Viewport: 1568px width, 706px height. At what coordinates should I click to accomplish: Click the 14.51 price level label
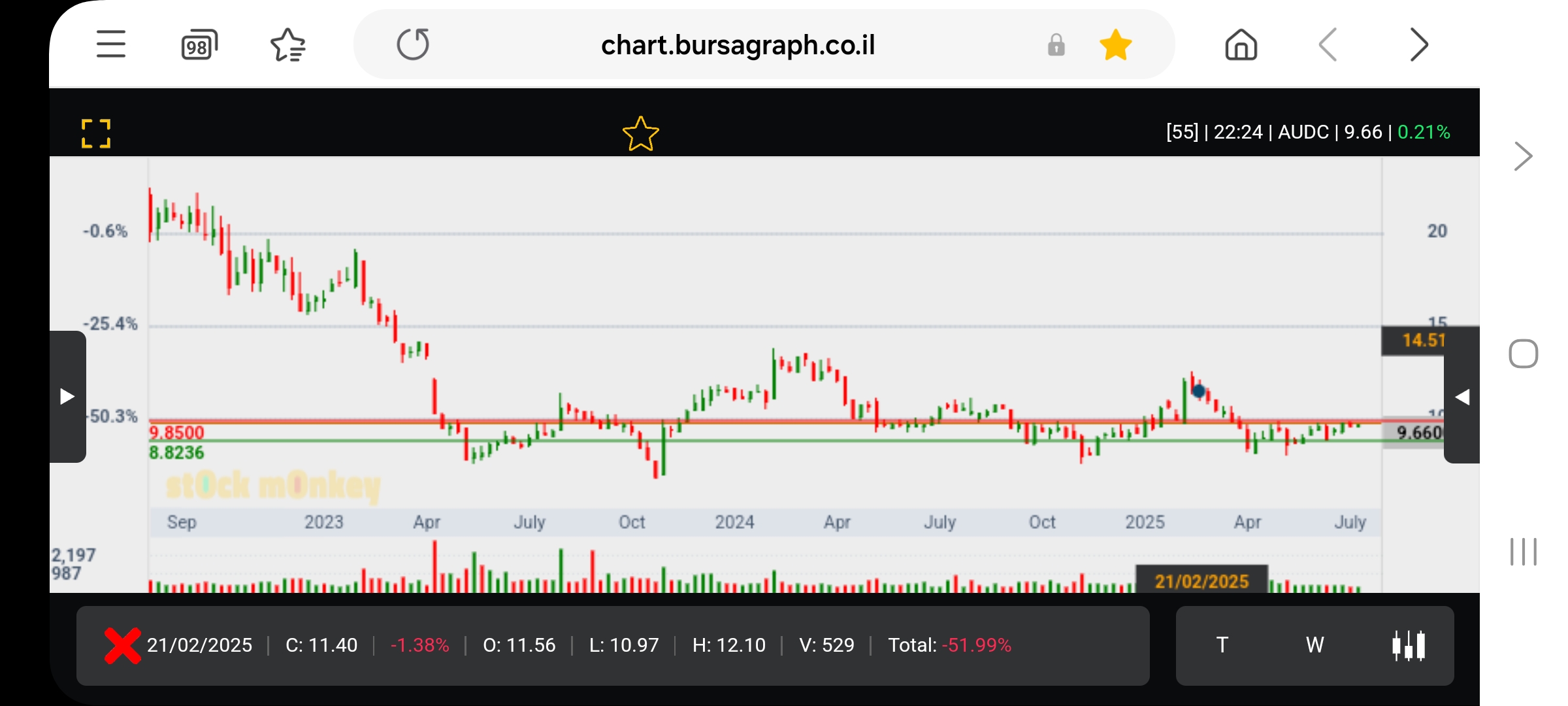1422,340
